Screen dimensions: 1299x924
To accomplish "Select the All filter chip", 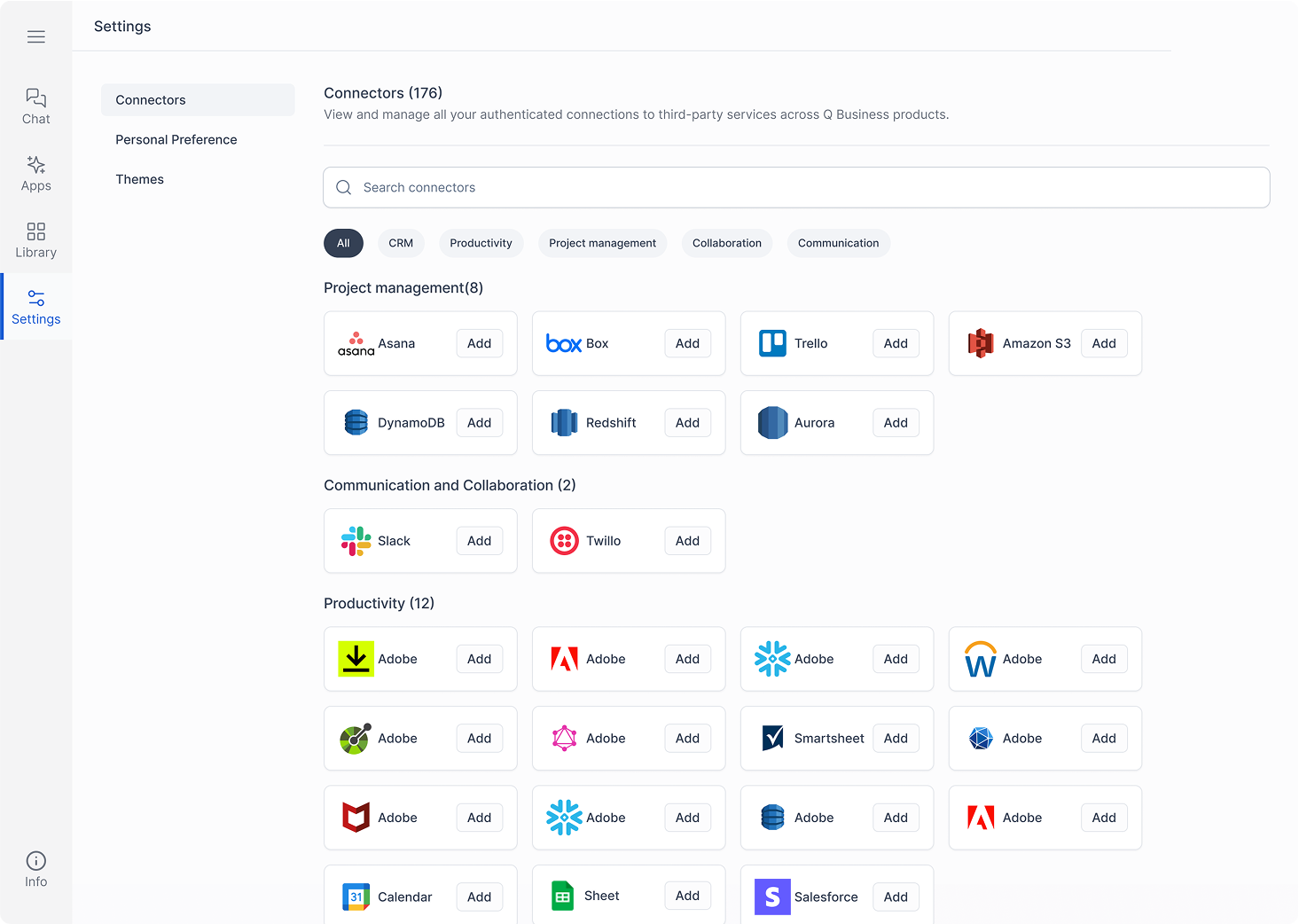I will (343, 243).
